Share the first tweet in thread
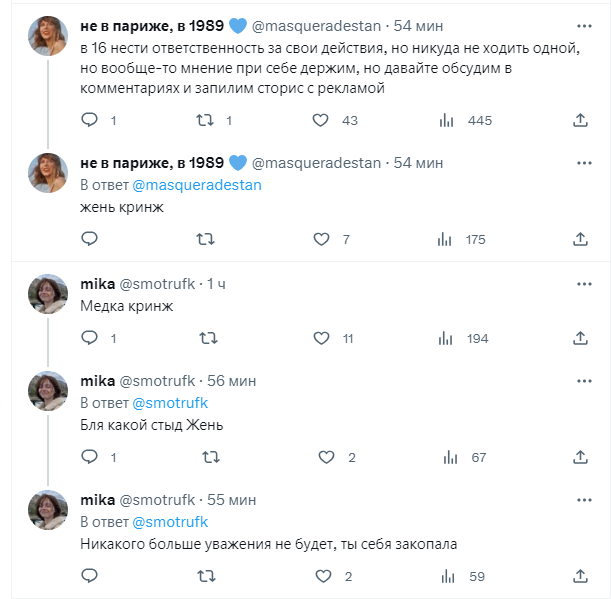Screen dimensions: 611x599 [580, 120]
